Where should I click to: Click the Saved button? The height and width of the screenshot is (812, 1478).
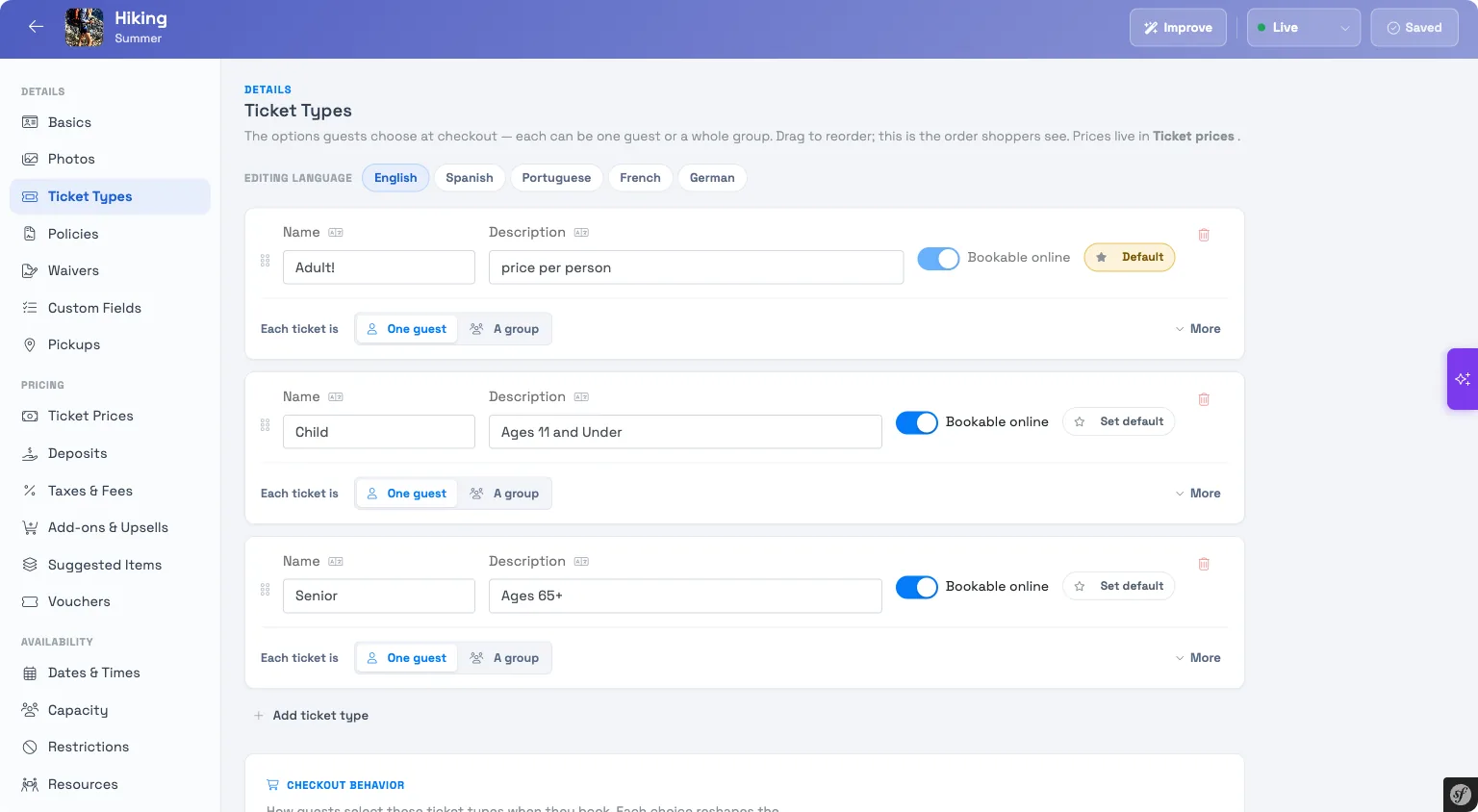[1414, 28]
